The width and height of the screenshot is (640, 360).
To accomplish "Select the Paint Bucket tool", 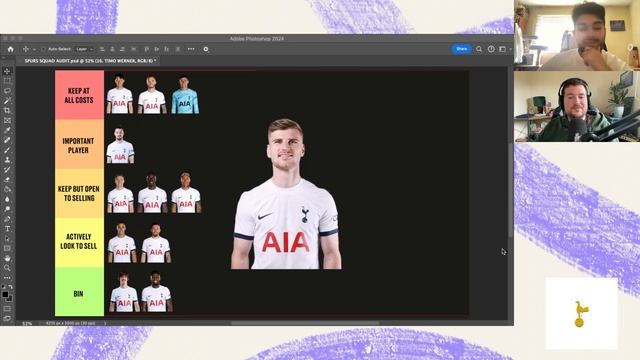I will (x=7, y=189).
